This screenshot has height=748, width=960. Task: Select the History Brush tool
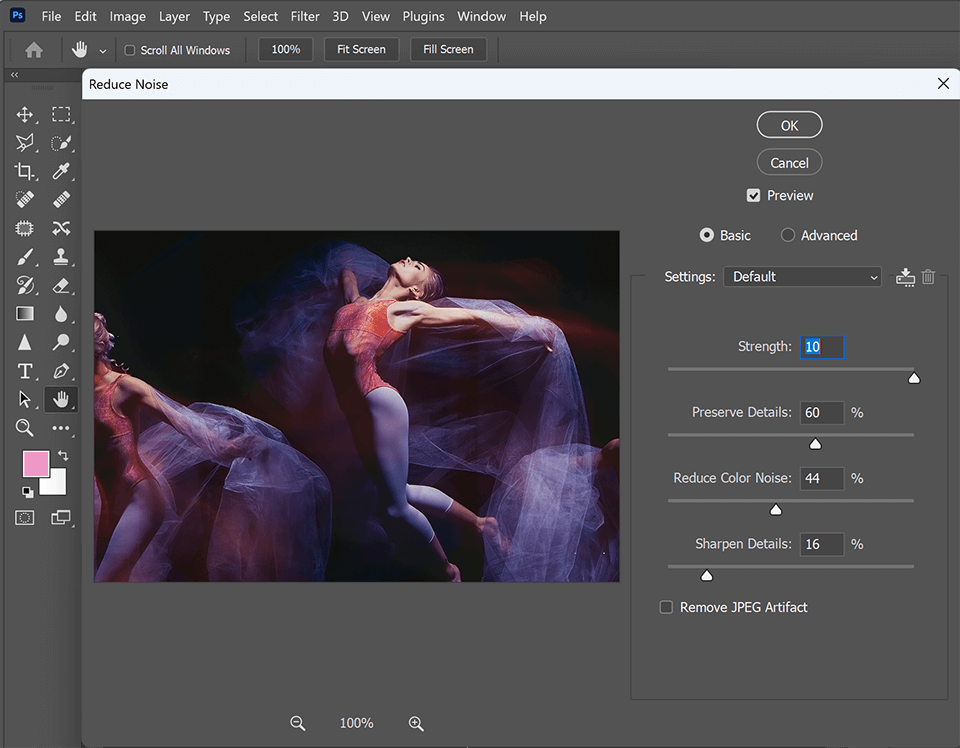point(24,285)
